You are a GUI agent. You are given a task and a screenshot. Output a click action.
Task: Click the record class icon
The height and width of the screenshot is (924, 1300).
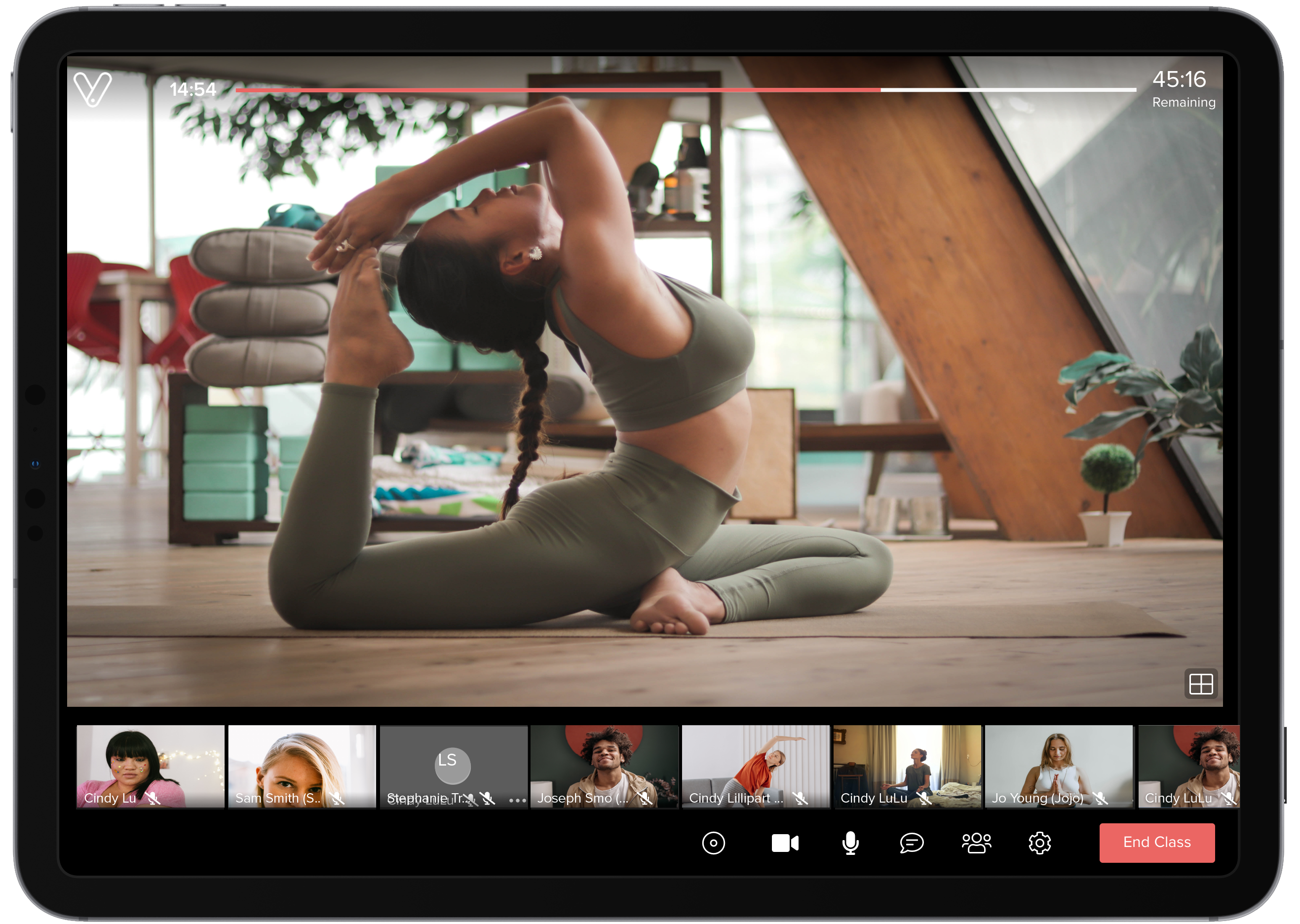pos(713,843)
